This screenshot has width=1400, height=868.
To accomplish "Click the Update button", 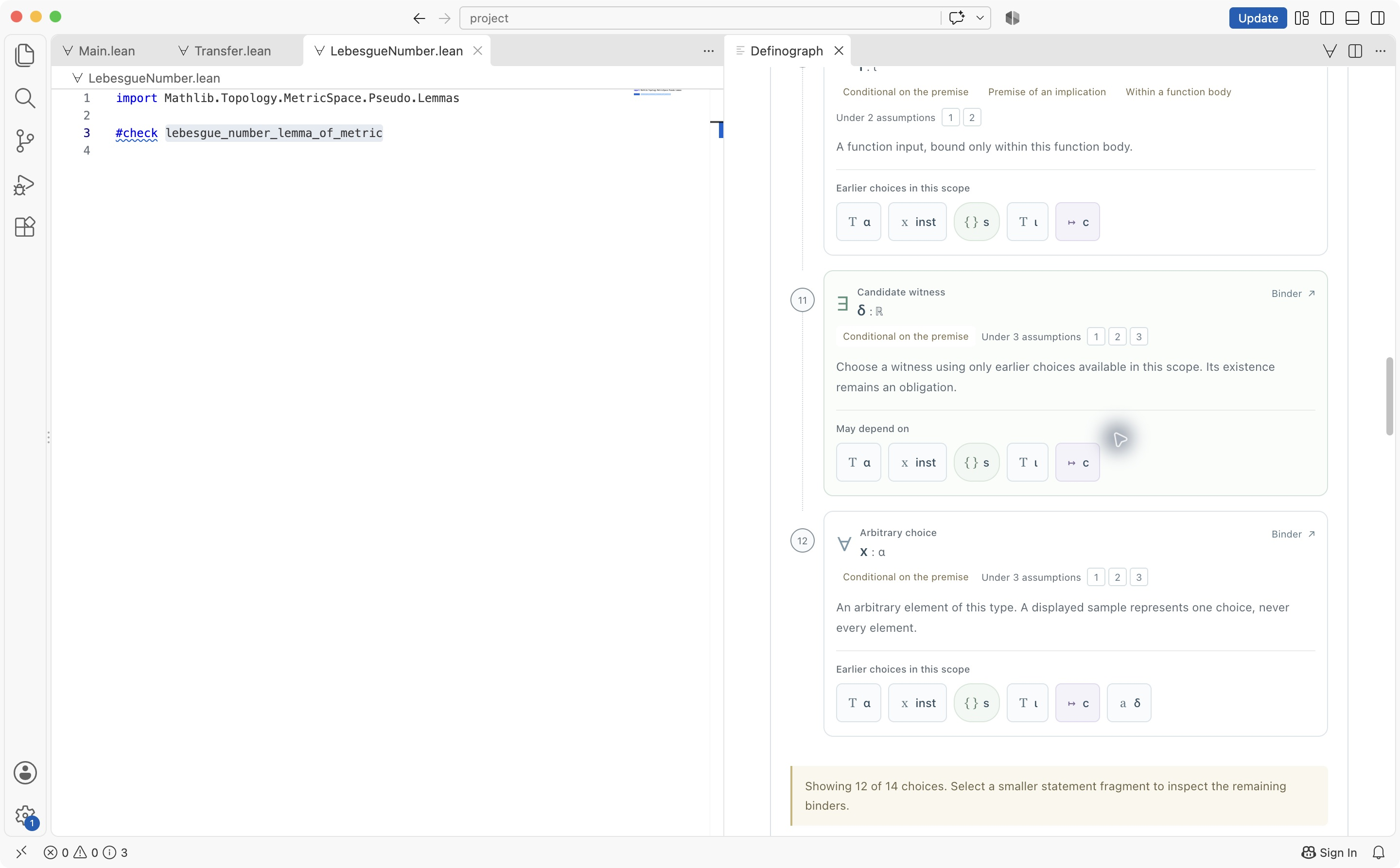I will pos(1258,18).
